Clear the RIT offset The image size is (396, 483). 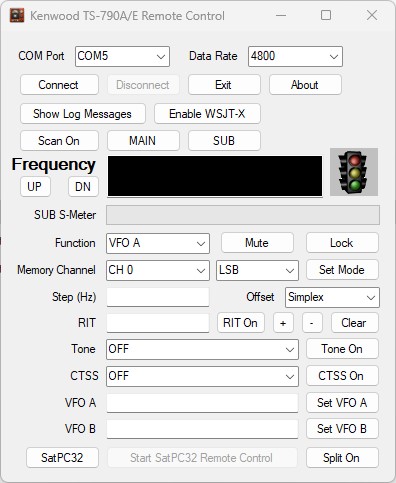click(x=355, y=323)
